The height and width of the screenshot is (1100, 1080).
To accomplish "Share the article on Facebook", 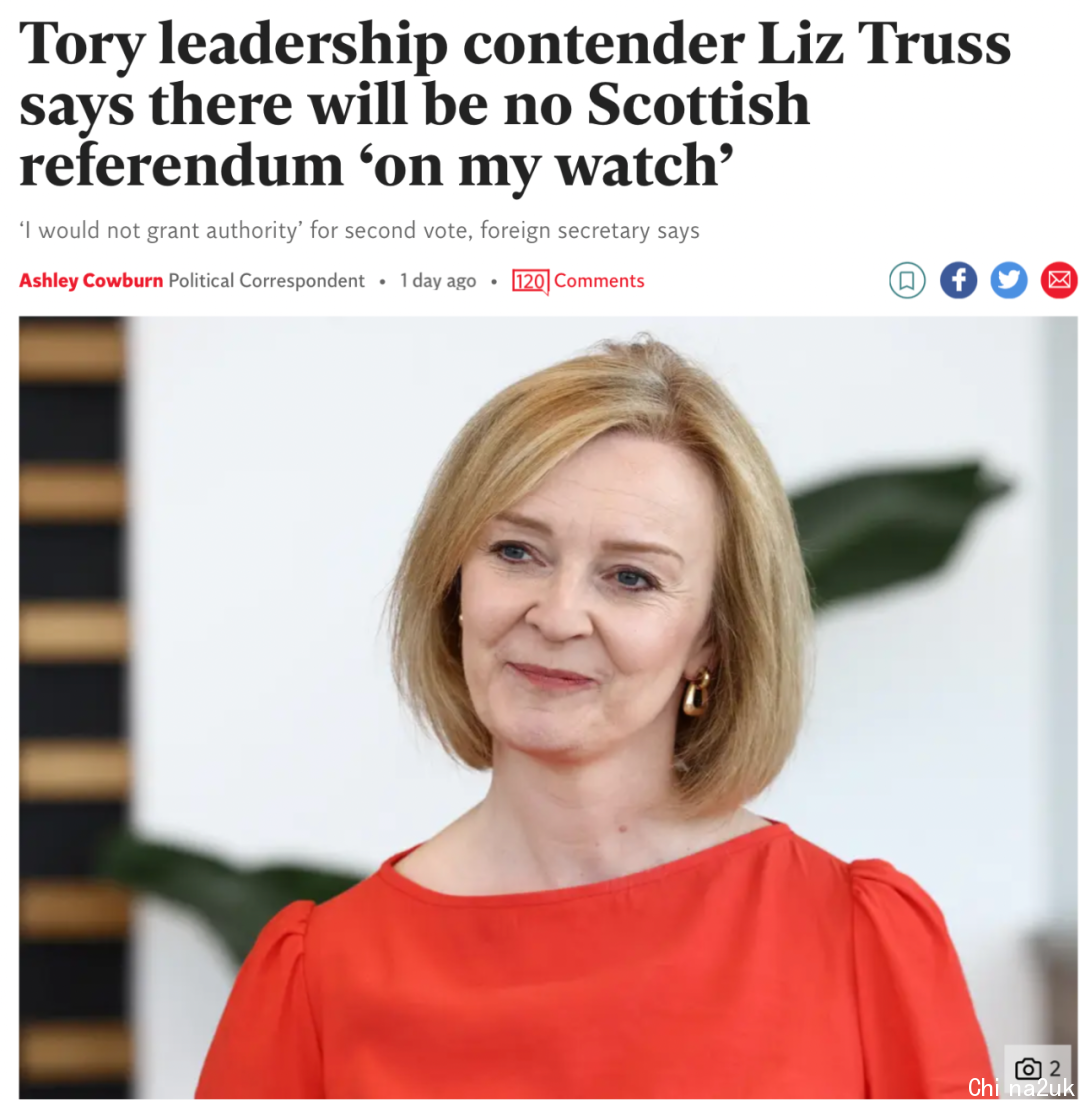I will [x=958, y=281].
